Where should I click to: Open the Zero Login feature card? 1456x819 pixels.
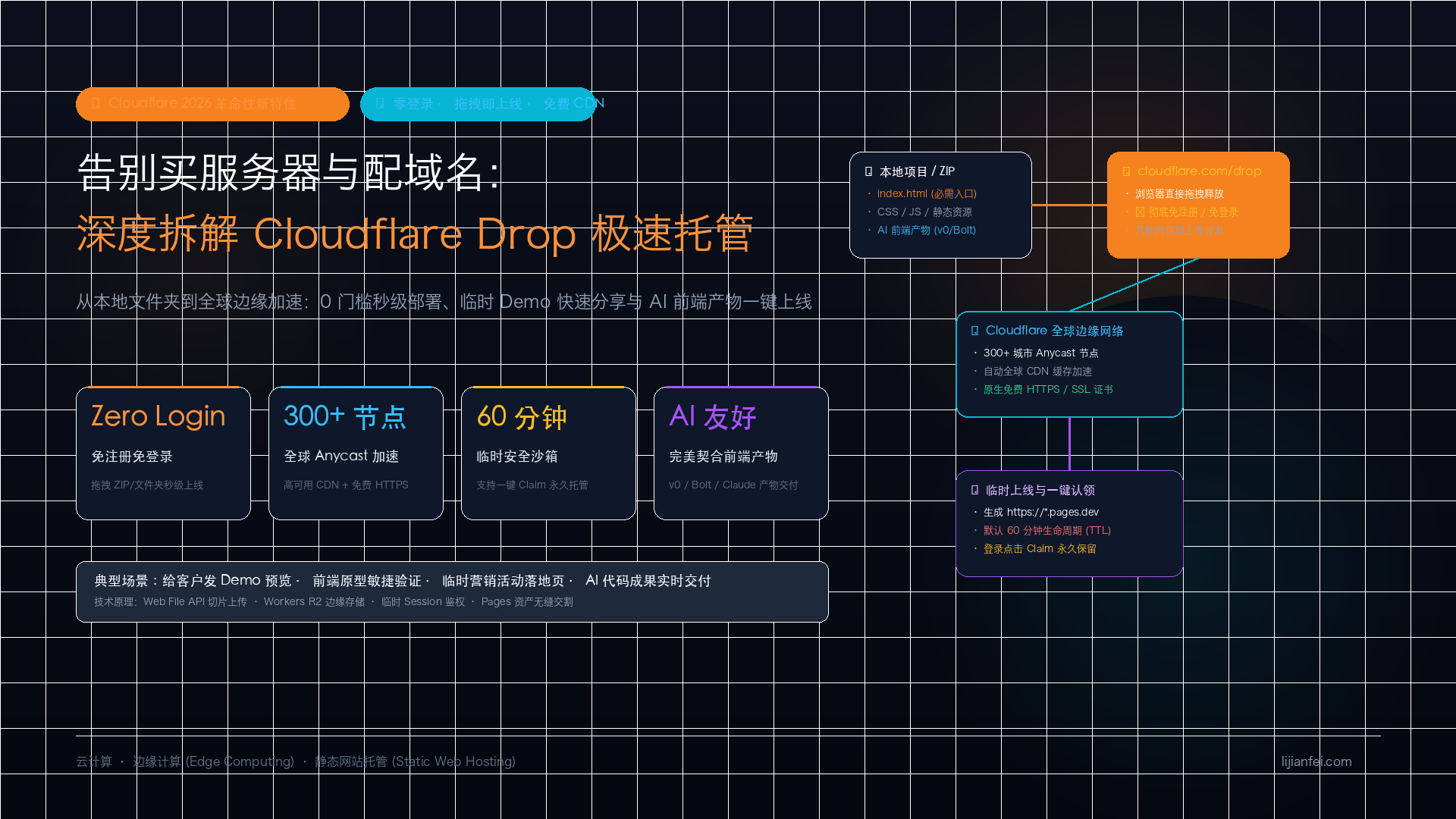163,453
